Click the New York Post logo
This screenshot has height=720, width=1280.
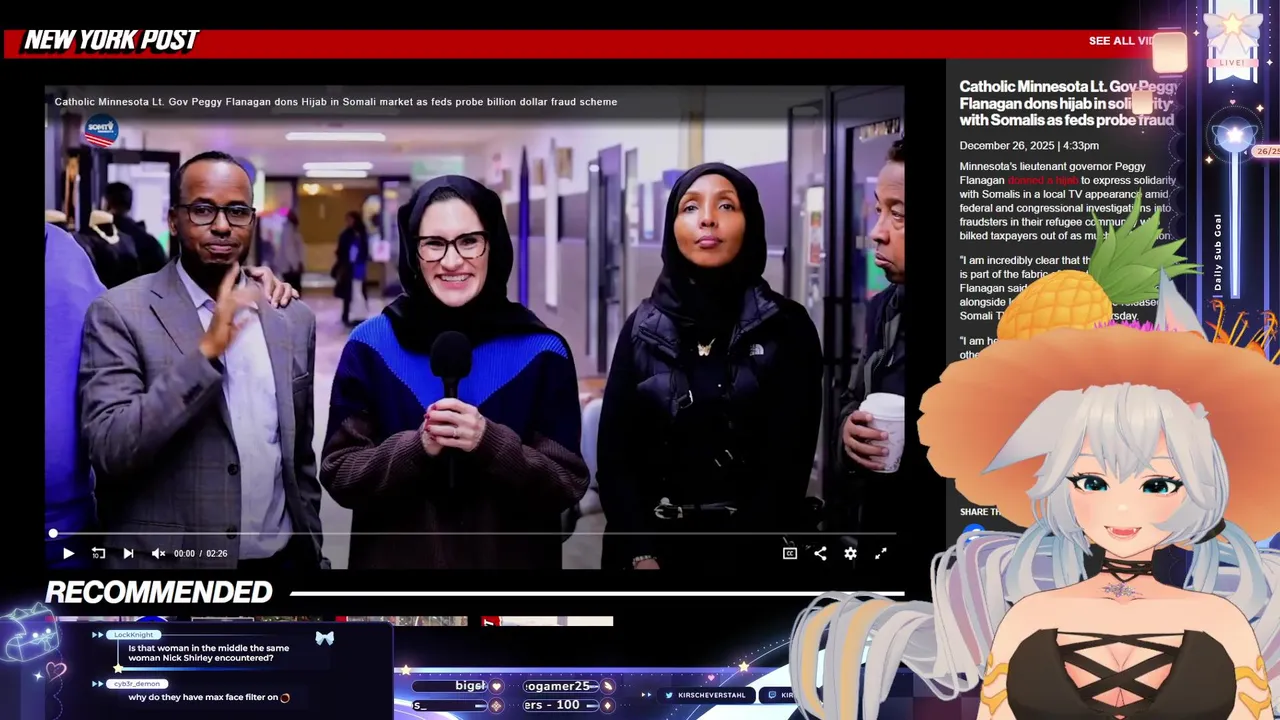(x=111, y=41)
